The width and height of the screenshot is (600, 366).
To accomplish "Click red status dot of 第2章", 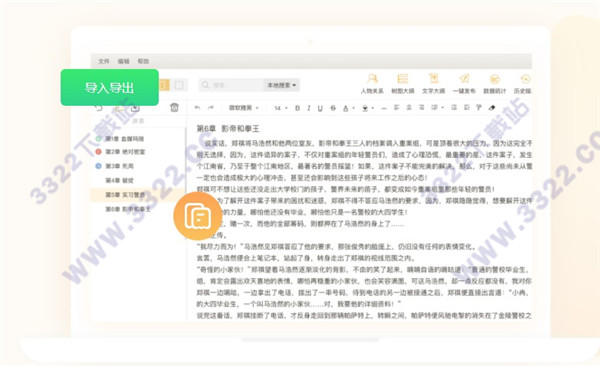I will tap(98, 152).
